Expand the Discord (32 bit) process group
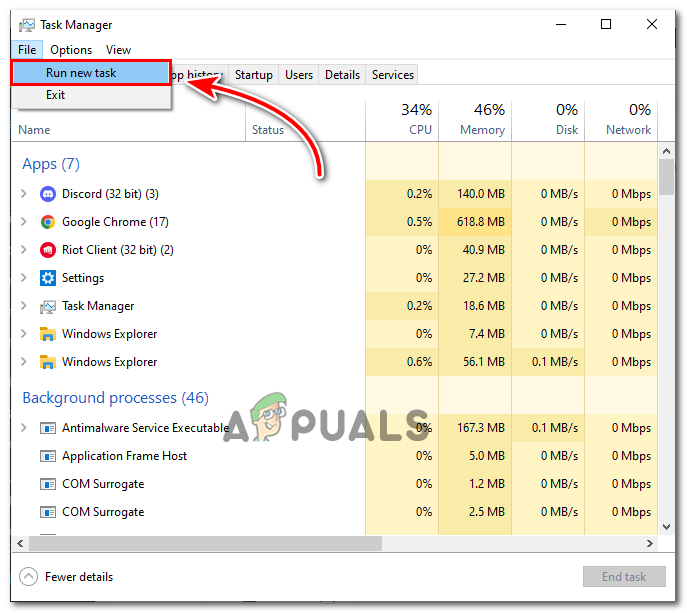687x613 pixels. click(x=24, y=194)
